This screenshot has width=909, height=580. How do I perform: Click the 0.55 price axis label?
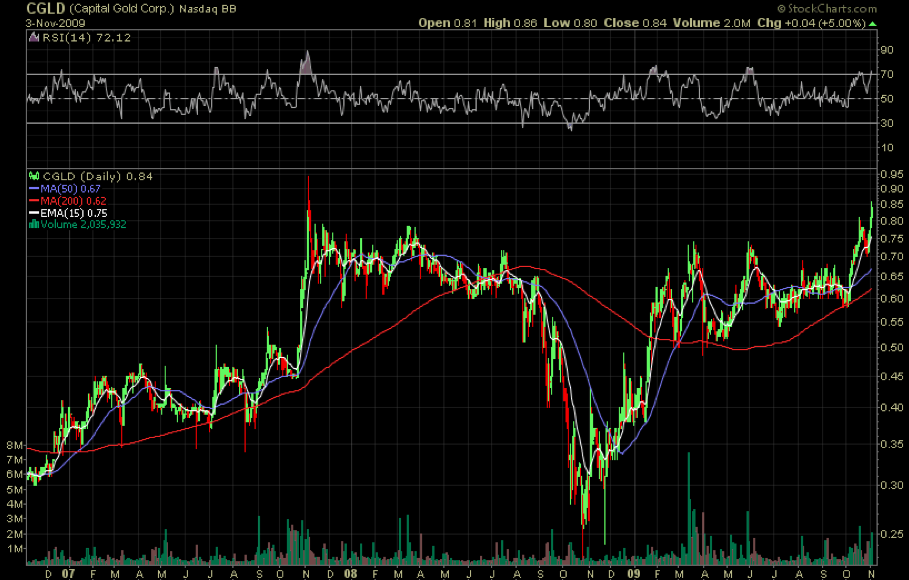892,322
